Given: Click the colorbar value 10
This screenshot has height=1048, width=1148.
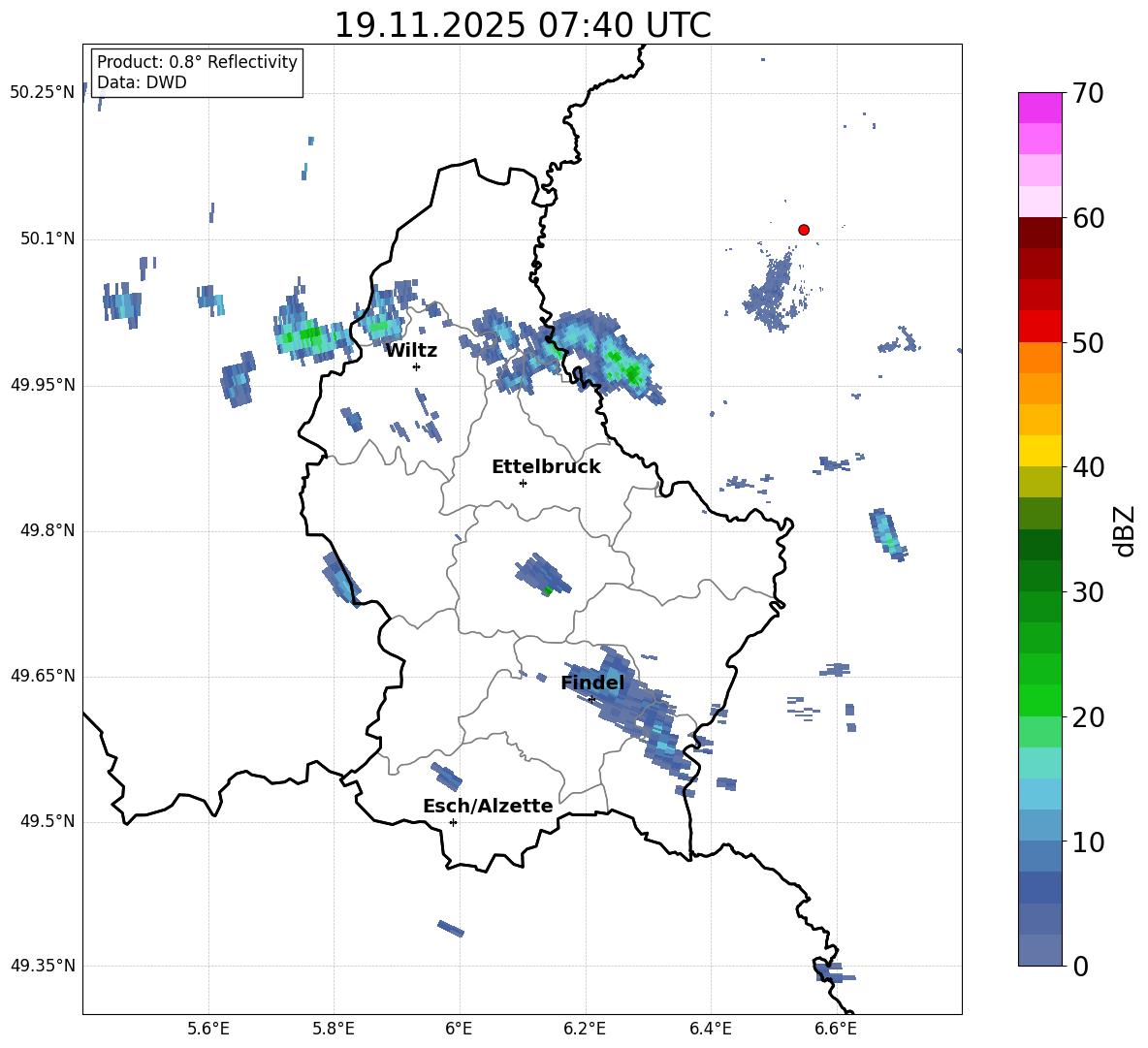Looking at the screenshot, I should coord(1088,842).
